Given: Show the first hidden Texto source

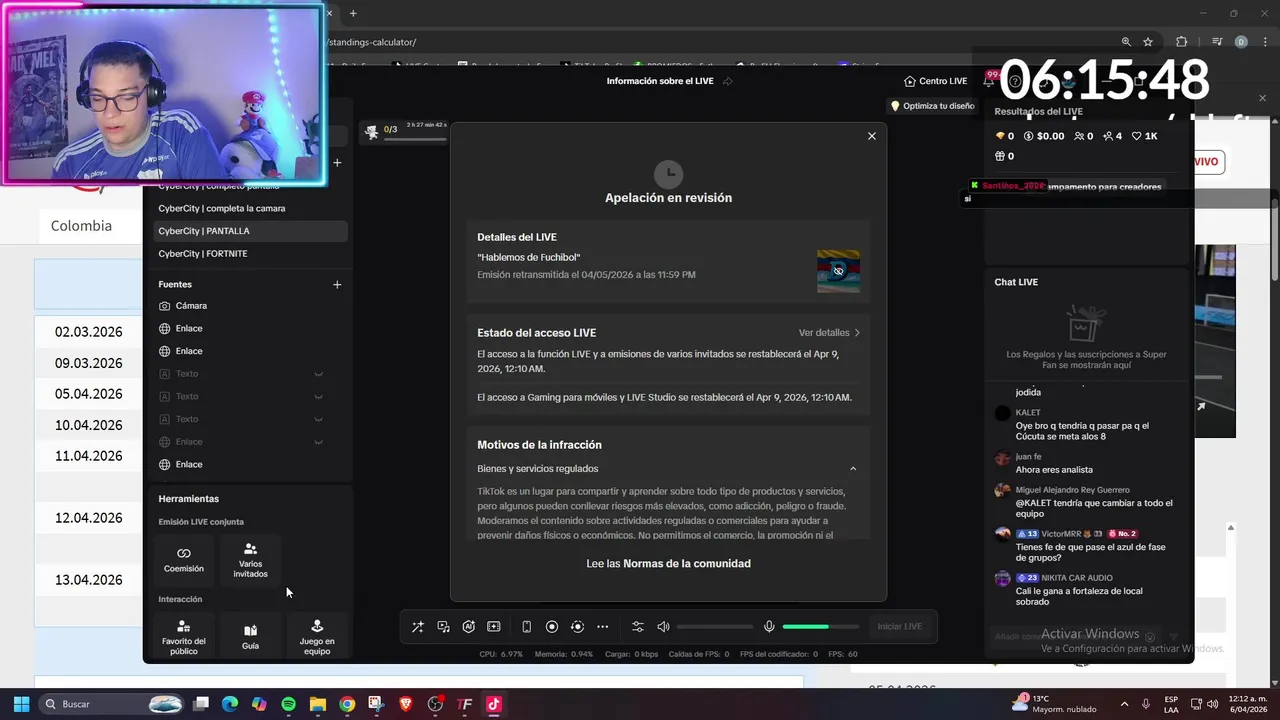Looking at the screenshot, I should tap(319, 374).
